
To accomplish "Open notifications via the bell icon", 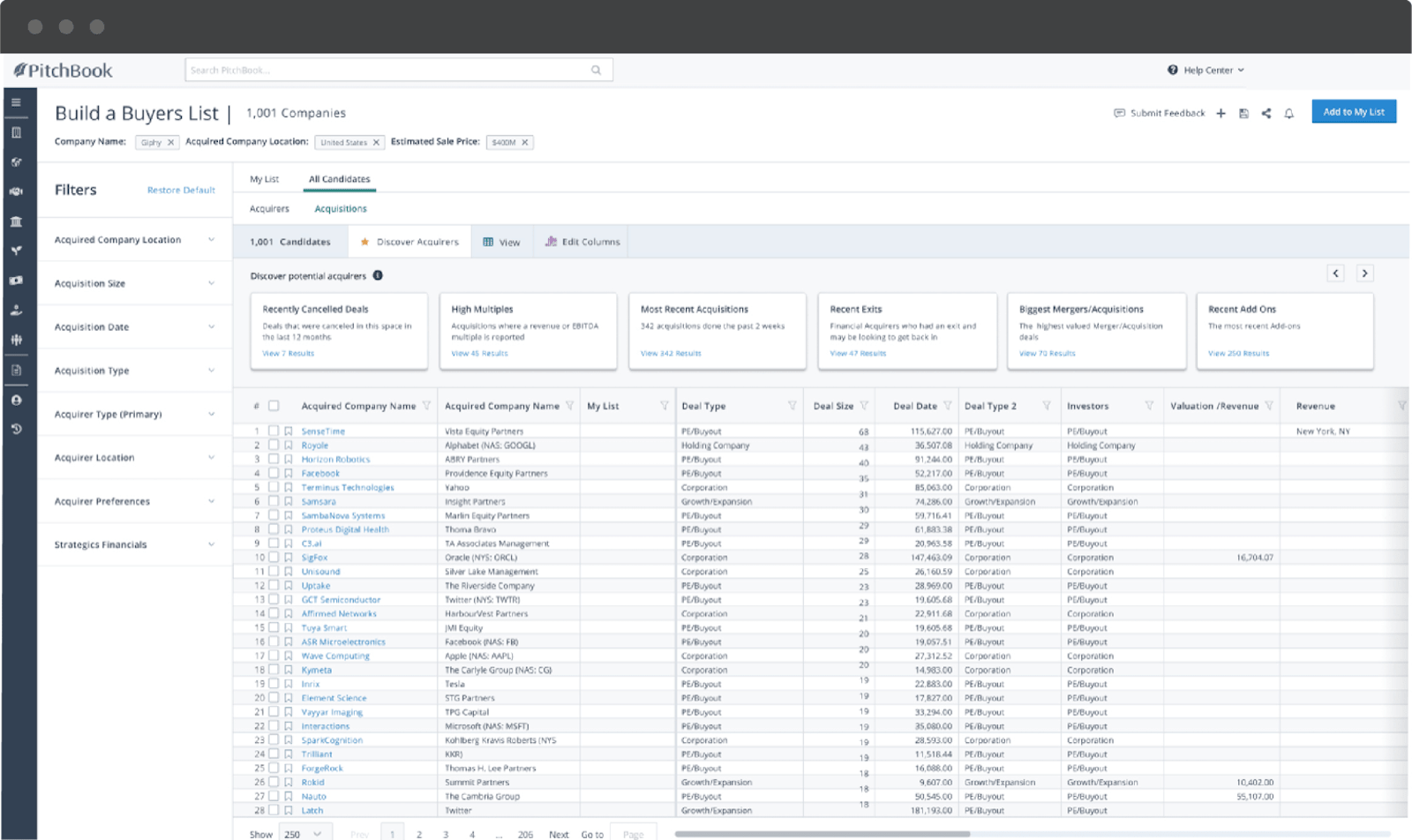I will 1289,113.
